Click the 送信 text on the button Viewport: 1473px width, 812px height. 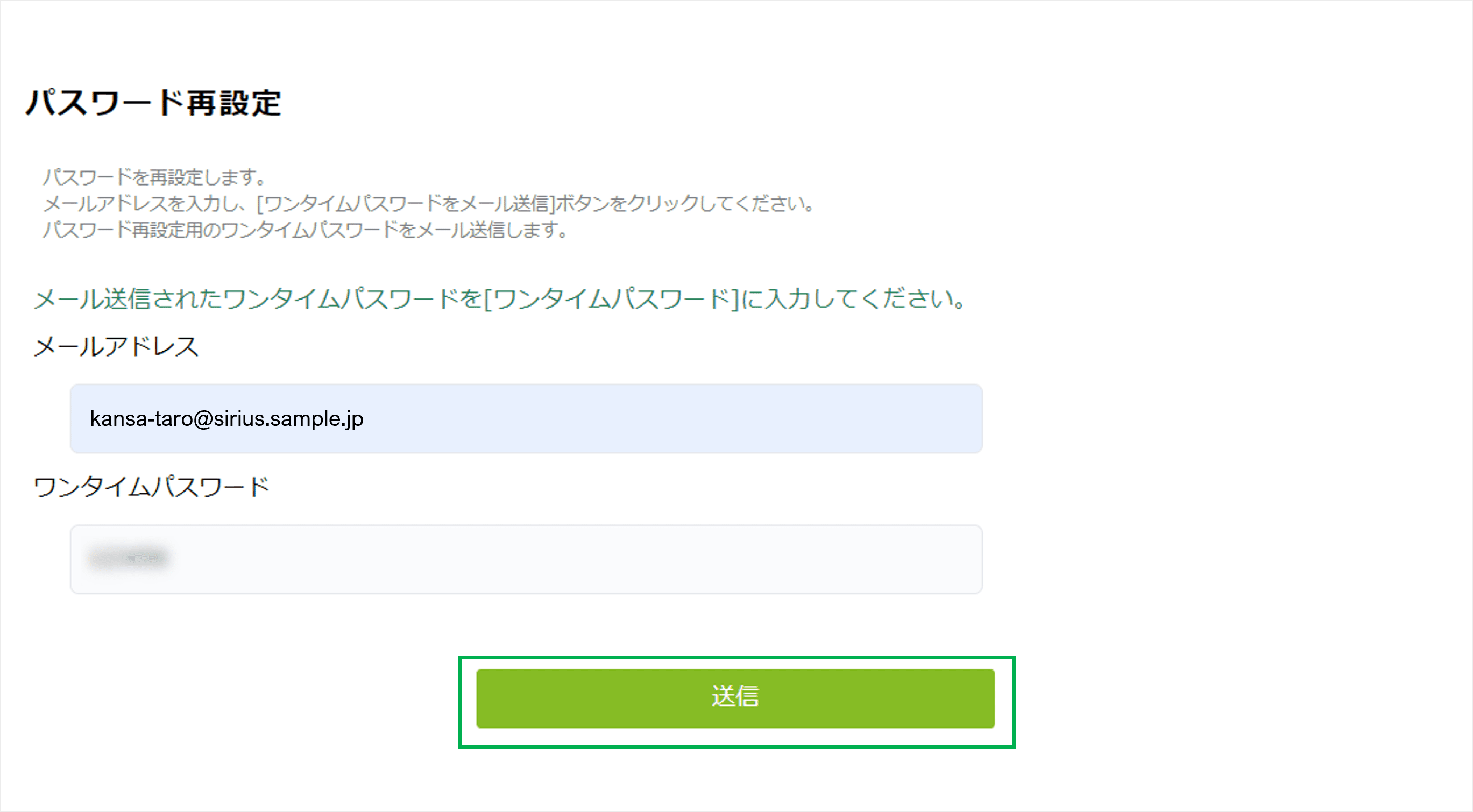pos(735,696)
